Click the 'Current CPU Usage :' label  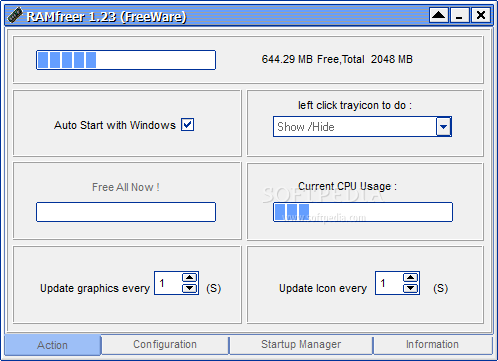click(x=347, y=186)
